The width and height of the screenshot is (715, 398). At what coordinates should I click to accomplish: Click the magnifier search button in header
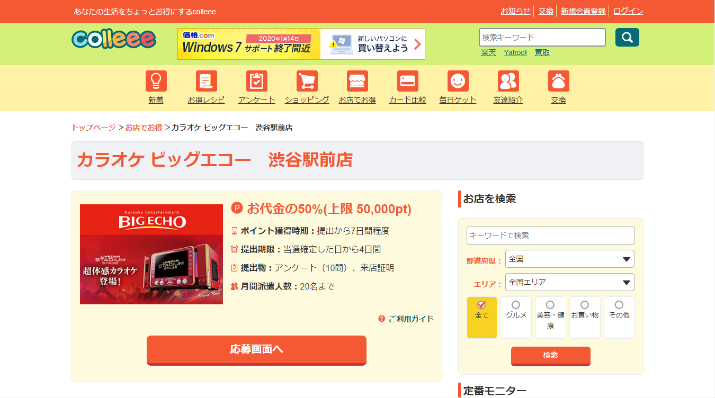click(x=627, y=37)
